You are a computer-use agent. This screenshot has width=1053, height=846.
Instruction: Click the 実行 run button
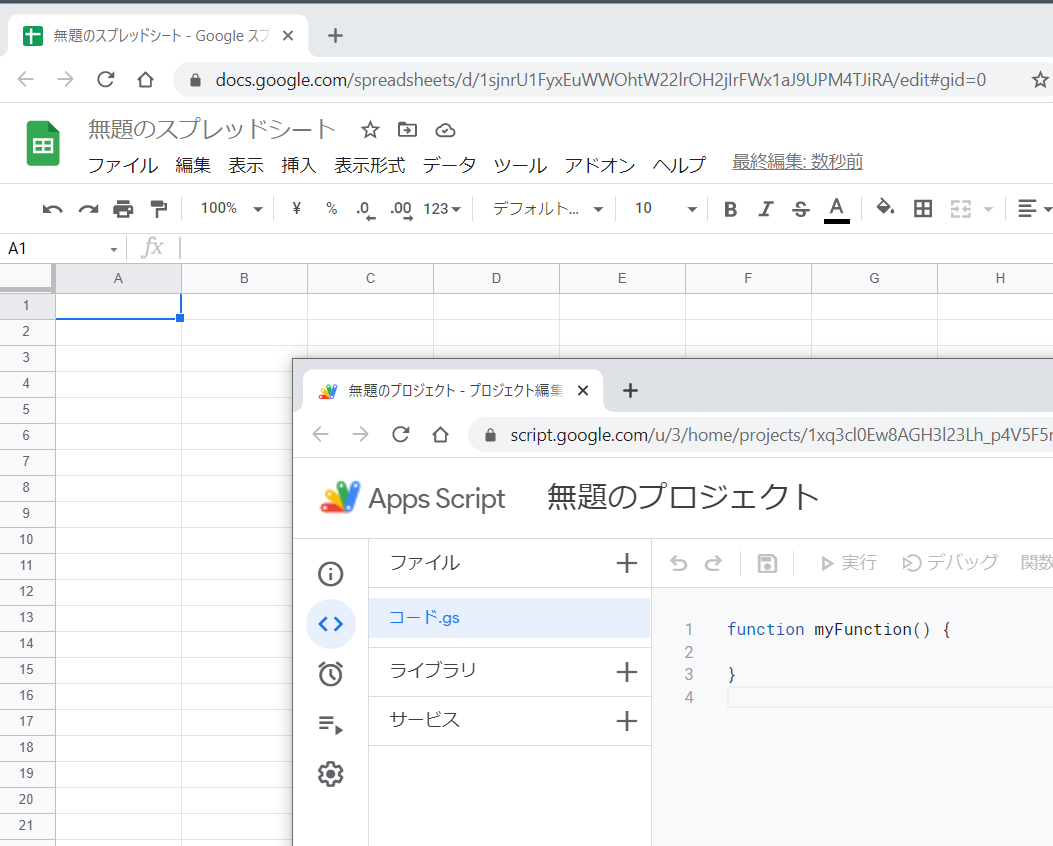coord(849,563)
